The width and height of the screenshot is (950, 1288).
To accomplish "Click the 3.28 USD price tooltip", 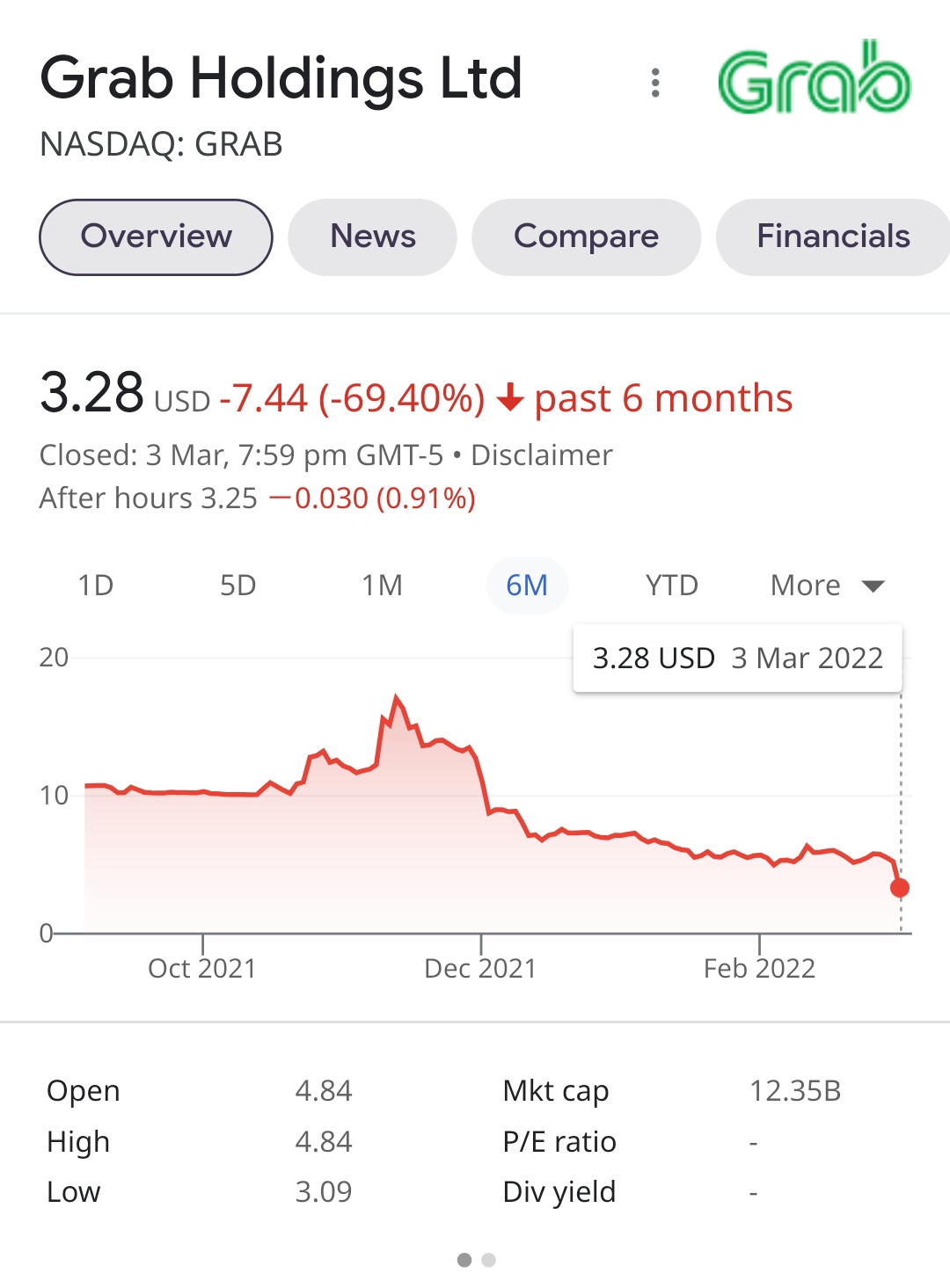I will pyautogui.click(x=737, y=659).
